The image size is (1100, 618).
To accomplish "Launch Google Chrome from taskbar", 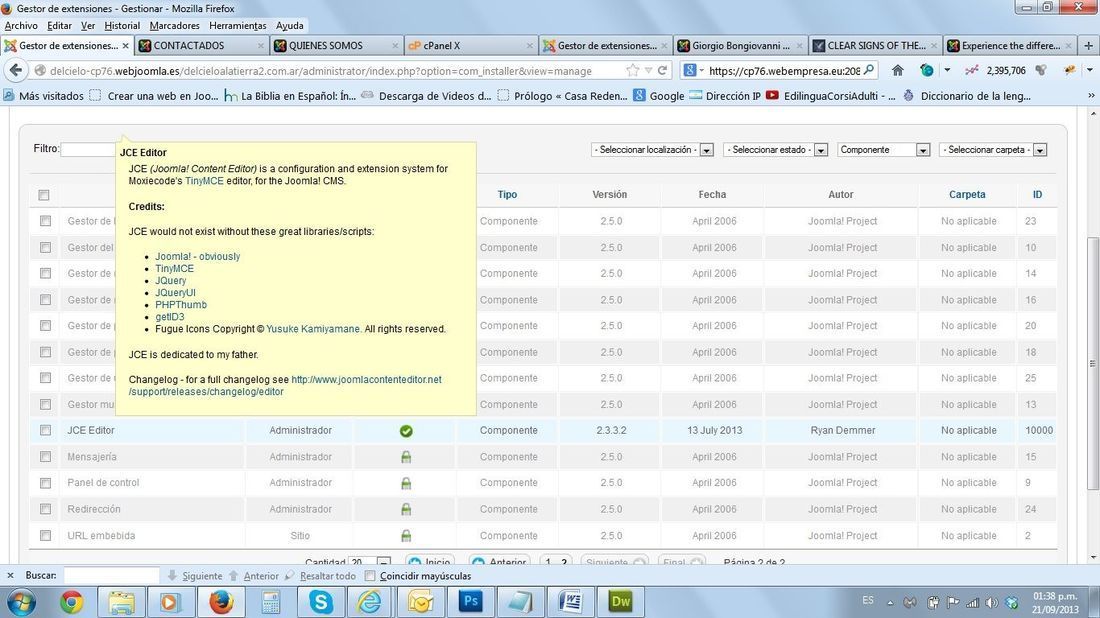I will click(x=71, y=602).
